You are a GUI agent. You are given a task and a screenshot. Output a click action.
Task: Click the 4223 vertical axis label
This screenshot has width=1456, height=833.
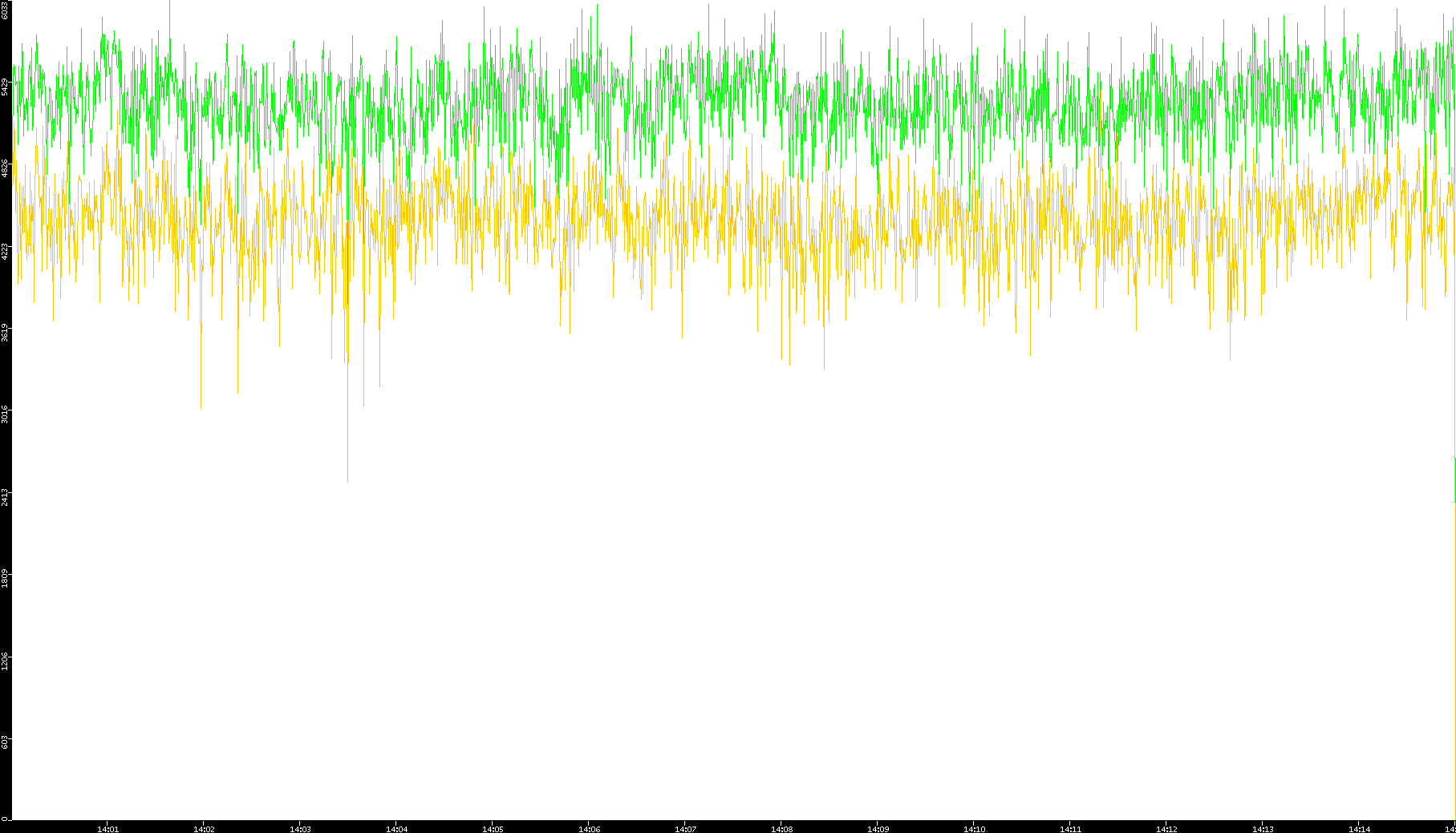pyautogui.click(x=5, y=251)
